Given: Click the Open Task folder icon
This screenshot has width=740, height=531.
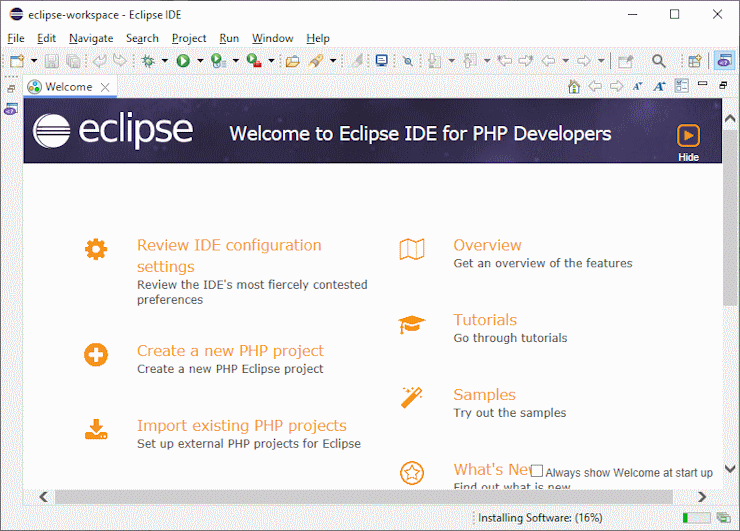Looking at the screenshot, I should 293,61.
